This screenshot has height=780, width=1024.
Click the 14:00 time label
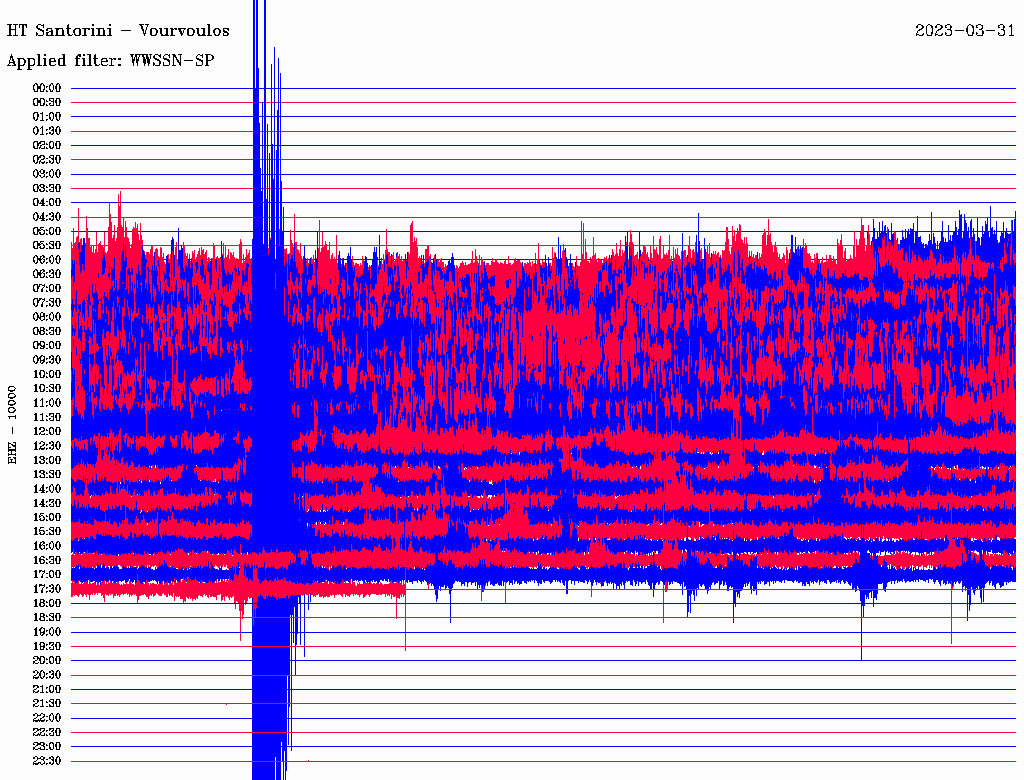[47, 489]
